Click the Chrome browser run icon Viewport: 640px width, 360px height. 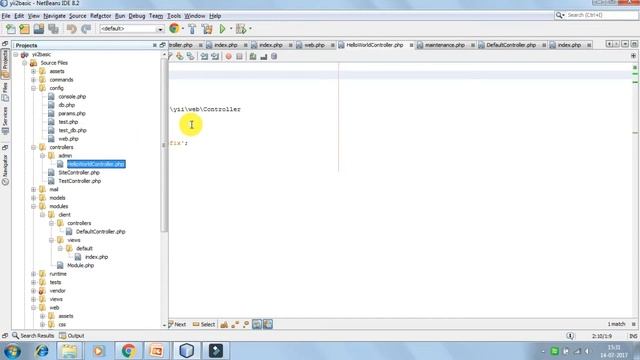tap(174, 29)
